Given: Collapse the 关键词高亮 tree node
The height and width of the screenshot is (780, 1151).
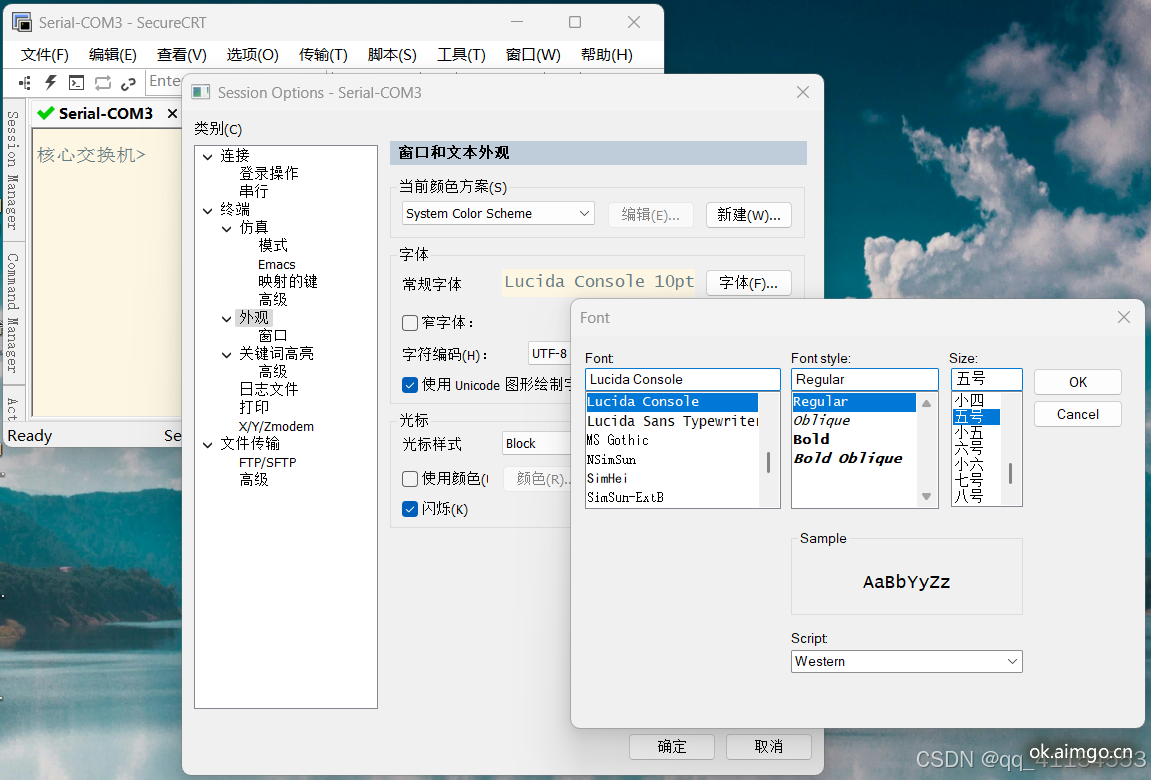Looking at the screenshot, I should (x=227, y=354).
